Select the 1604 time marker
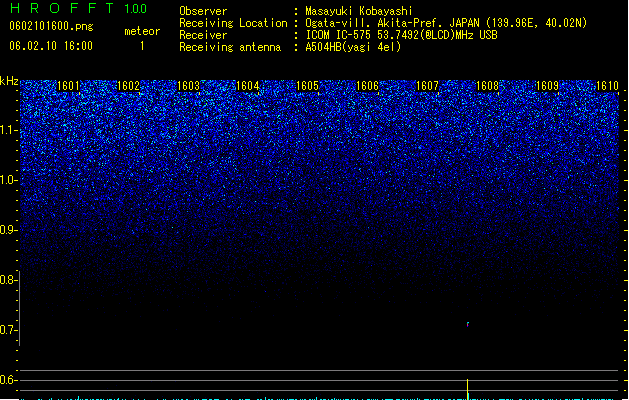Image resolution: width=629 pixels, height=400 pixels. coord(248,86)
